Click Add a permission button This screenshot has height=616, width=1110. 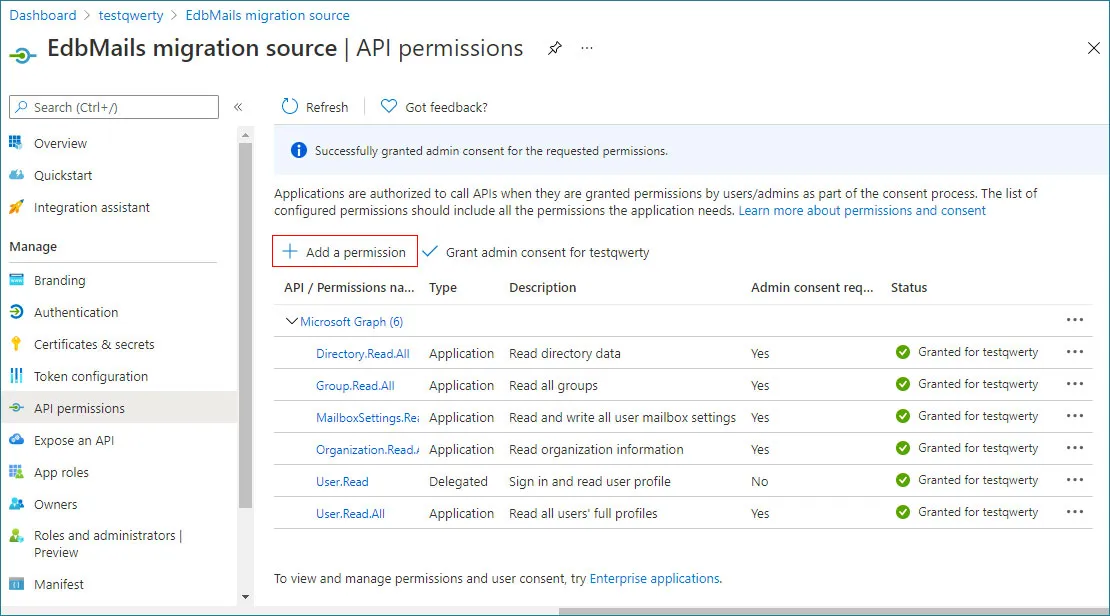(x=345, y=251)
